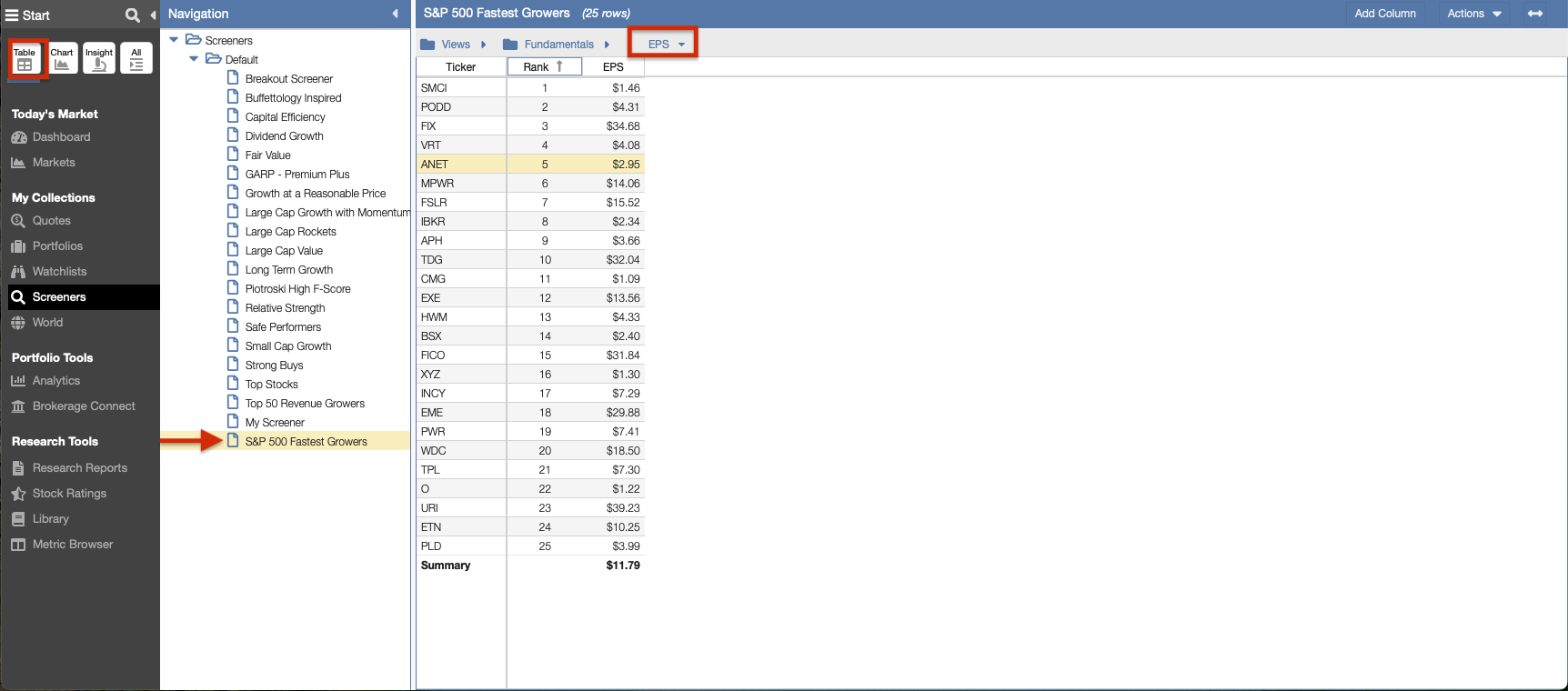Click Add Column button

pyautogui.click(x=1384, y=14)
